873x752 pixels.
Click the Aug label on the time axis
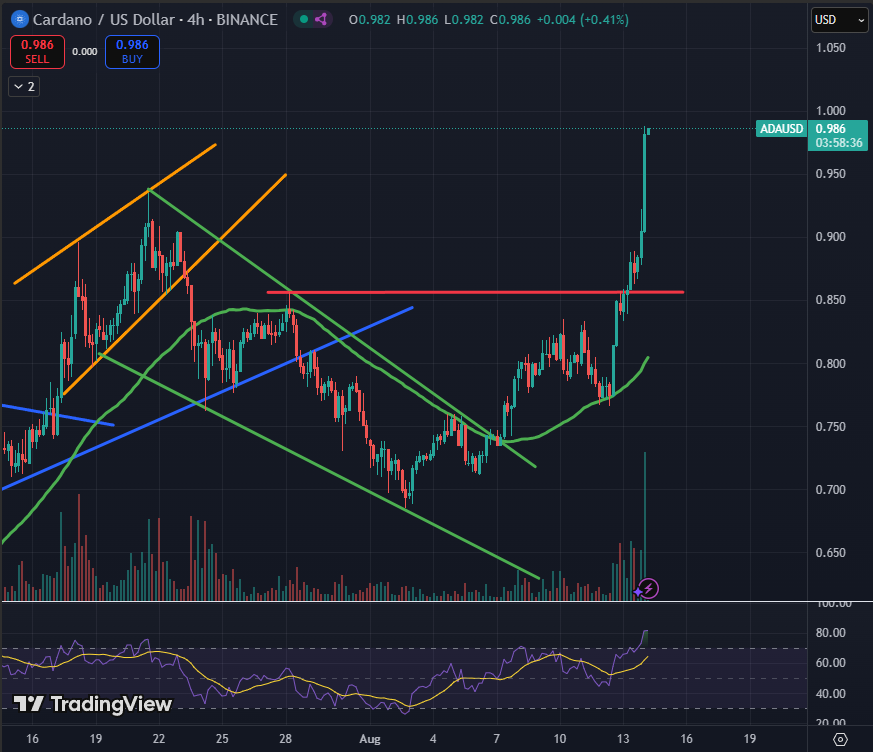[x=369, y=738]
